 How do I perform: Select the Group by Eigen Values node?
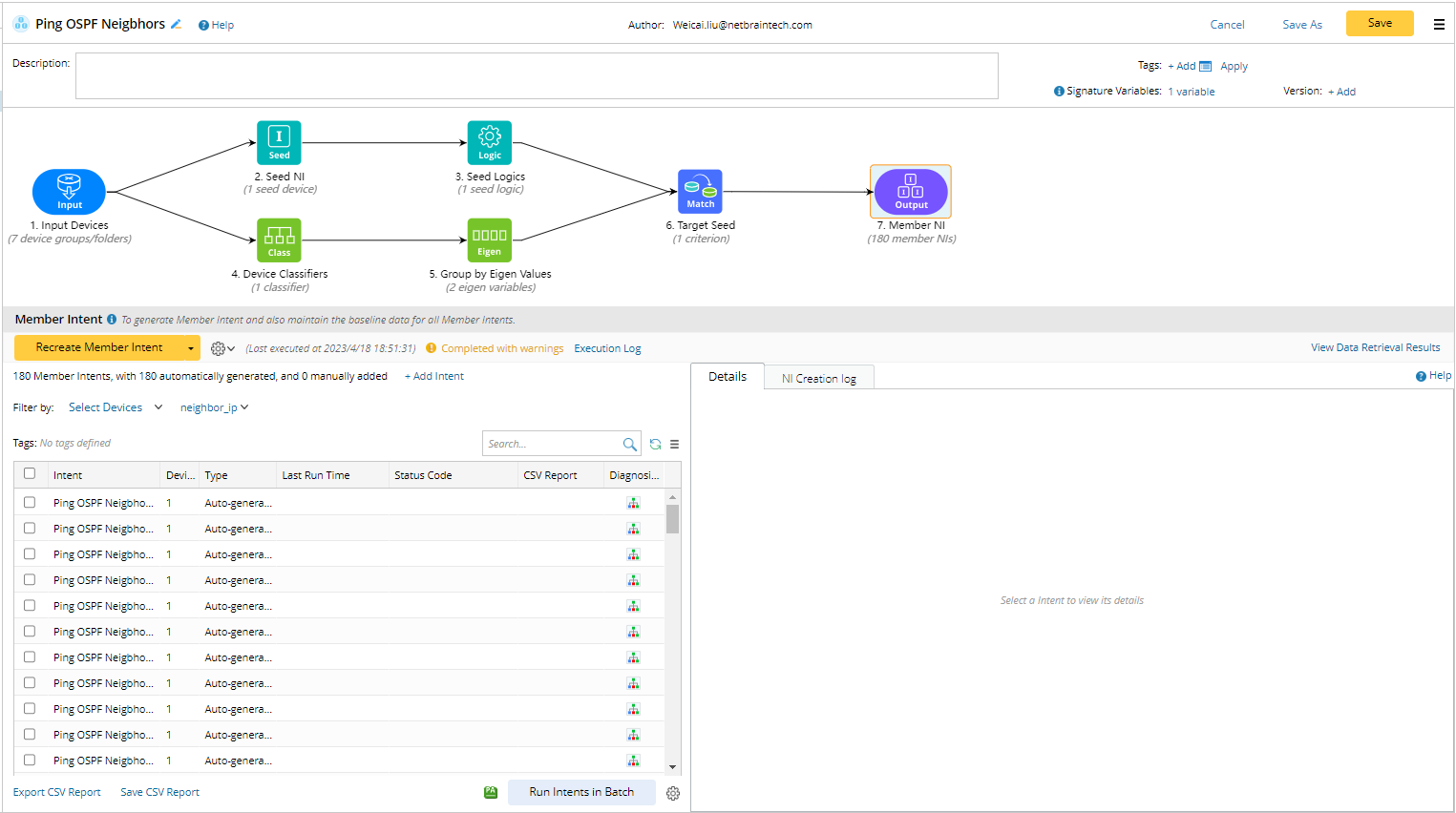[489, 240]
